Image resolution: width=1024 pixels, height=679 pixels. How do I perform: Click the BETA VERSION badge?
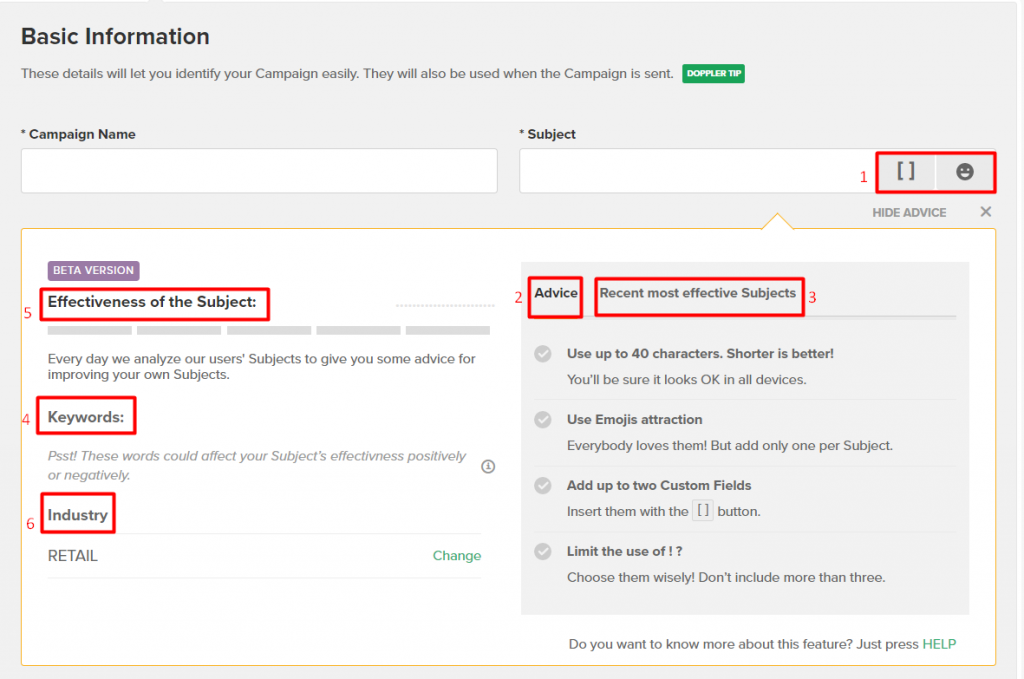93,269
